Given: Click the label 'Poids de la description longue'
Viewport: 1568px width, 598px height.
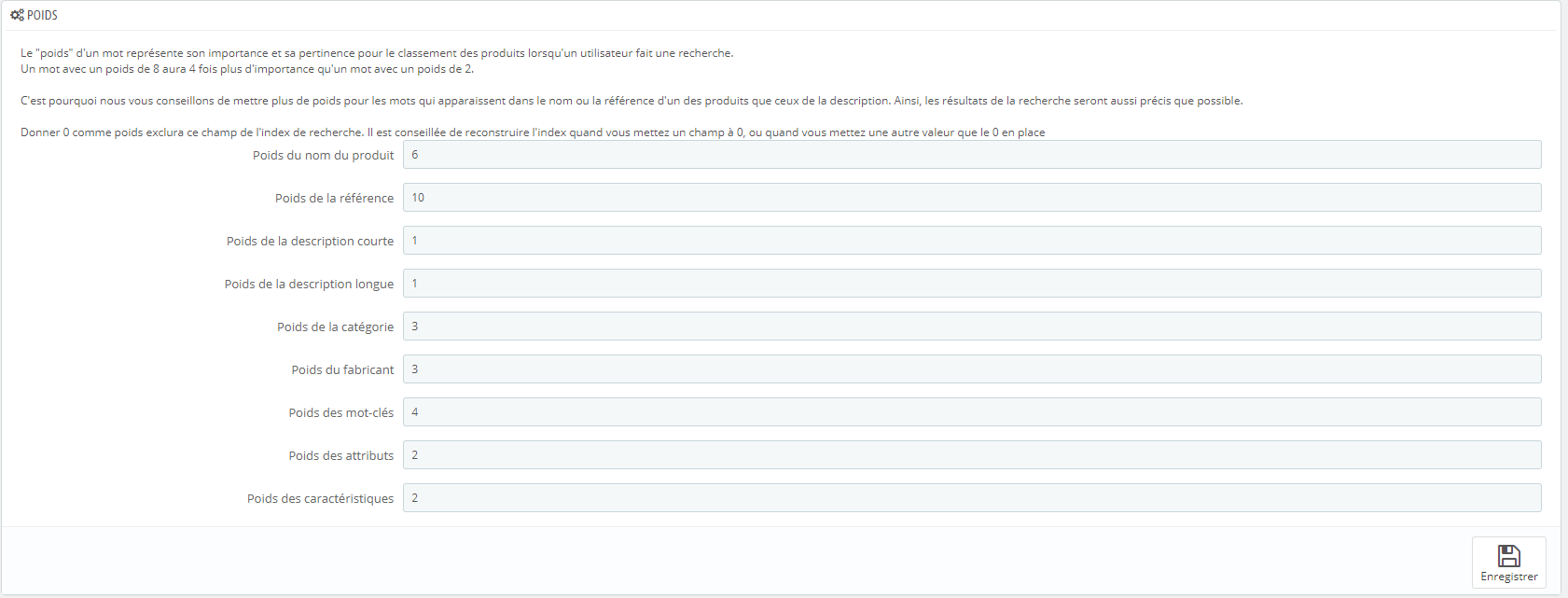Looking at the screenshot, I should 310,285.
